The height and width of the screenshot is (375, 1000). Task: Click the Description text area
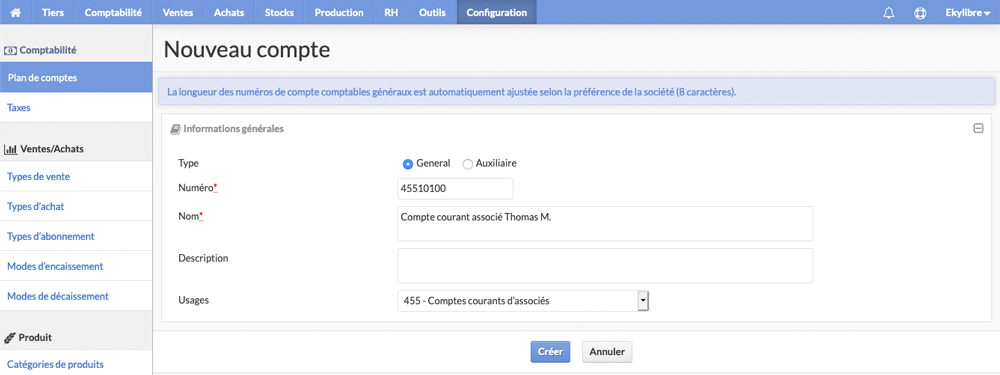click(605, 266)
